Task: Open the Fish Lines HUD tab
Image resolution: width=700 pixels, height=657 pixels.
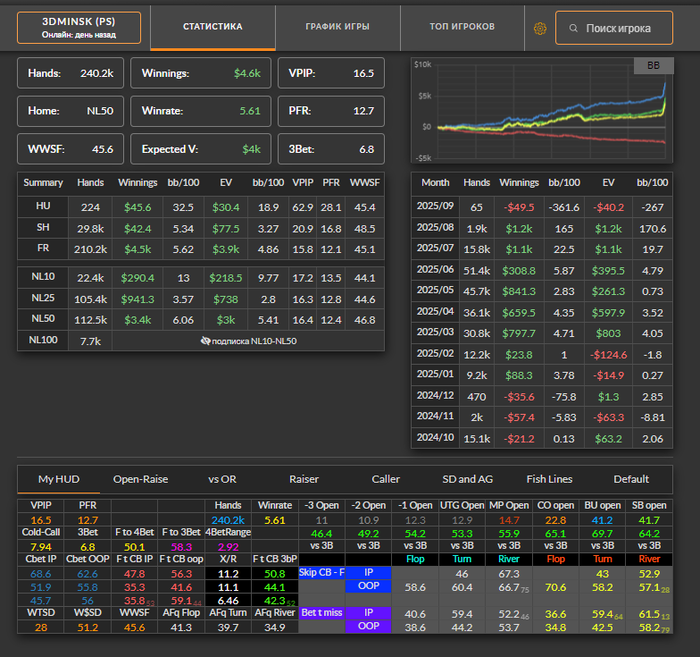Action: click(x=549, y=479)
